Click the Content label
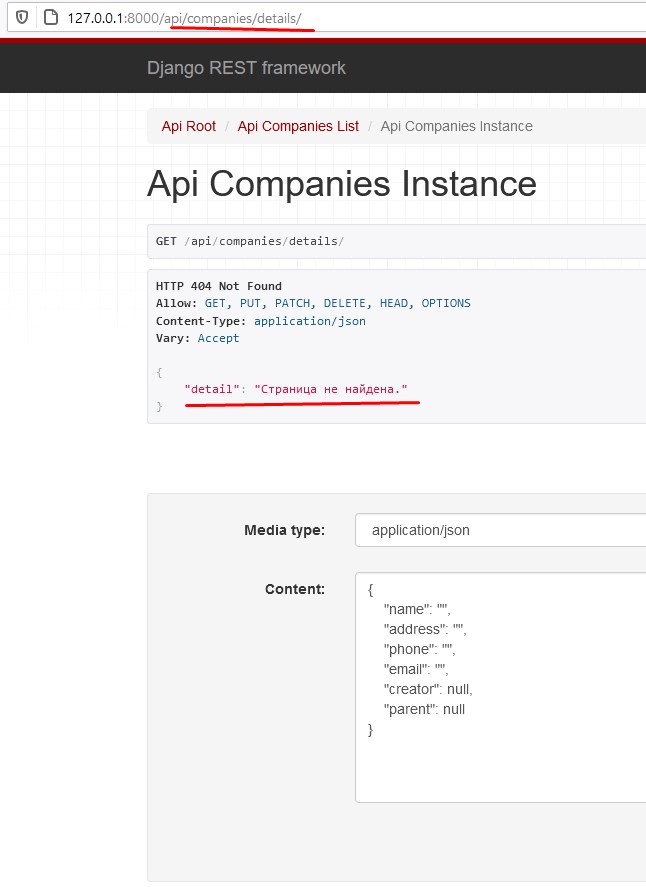Screen dimensions: 646x887 coord(295,589)
